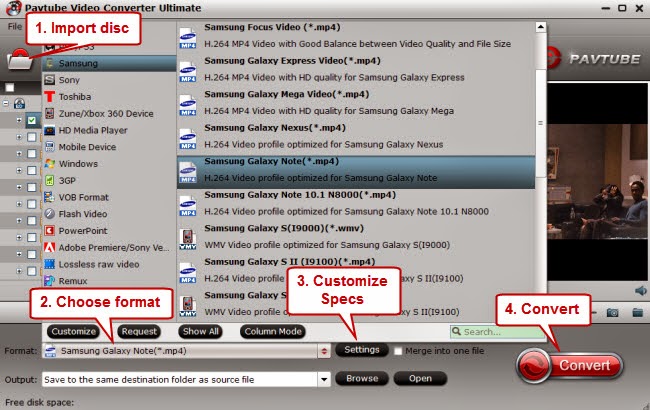Open Adobe Premiere/Sony Vegas category
The height and width of the screenshot is (410, 650).
pyautogui.click(x=109, y=247)
